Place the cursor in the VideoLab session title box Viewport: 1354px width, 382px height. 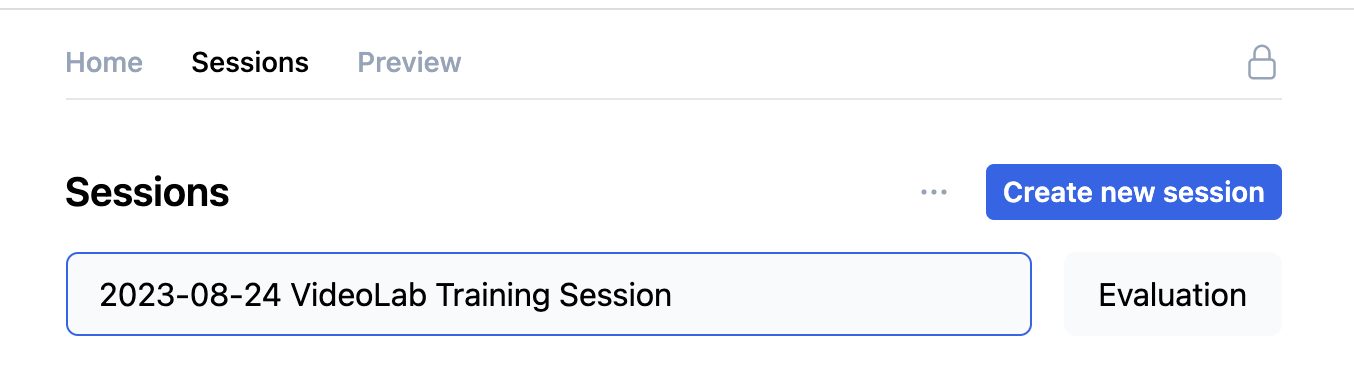click(549, 294)
